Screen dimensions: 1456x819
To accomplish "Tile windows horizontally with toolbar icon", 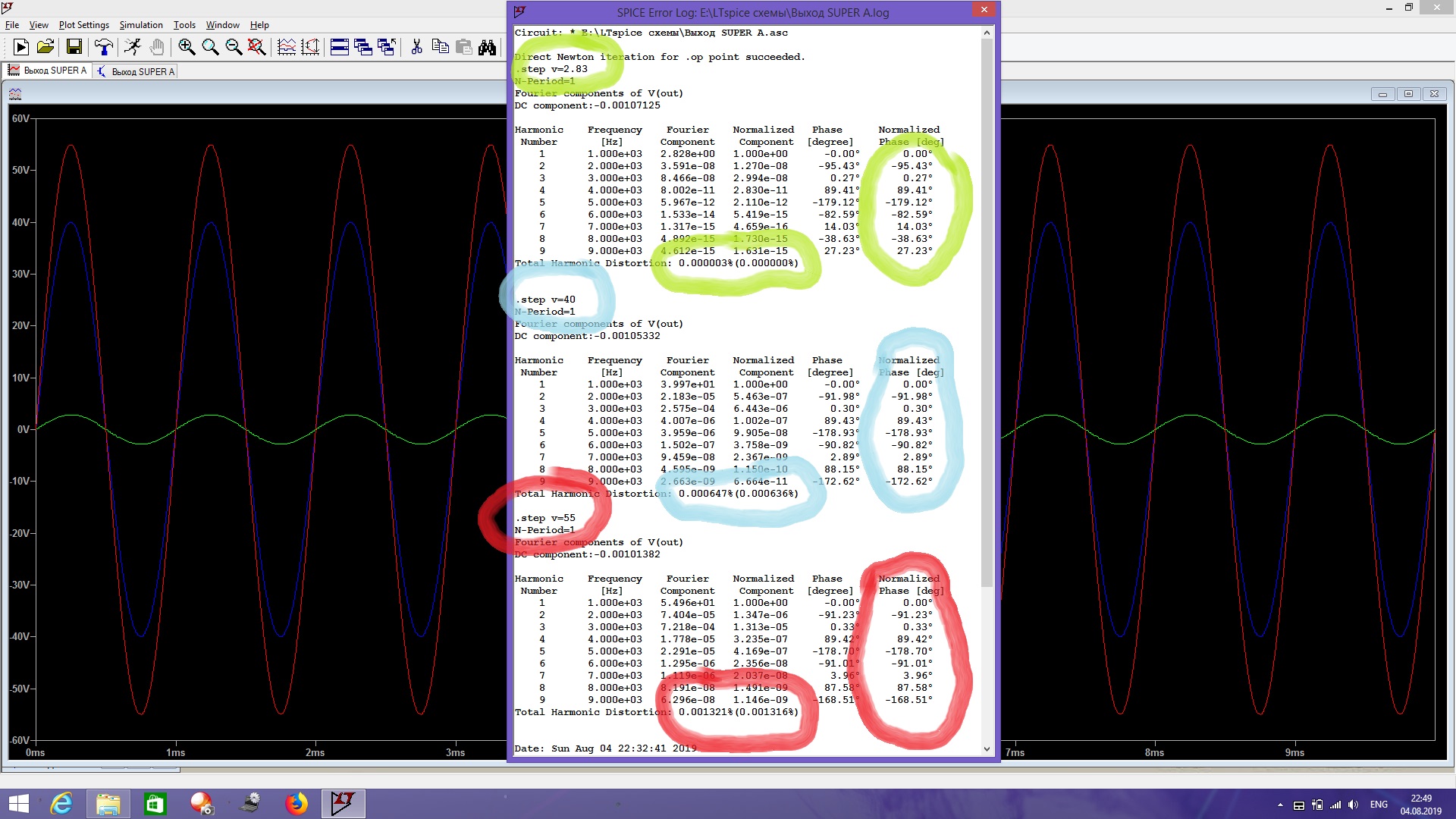I will point(340,47).
